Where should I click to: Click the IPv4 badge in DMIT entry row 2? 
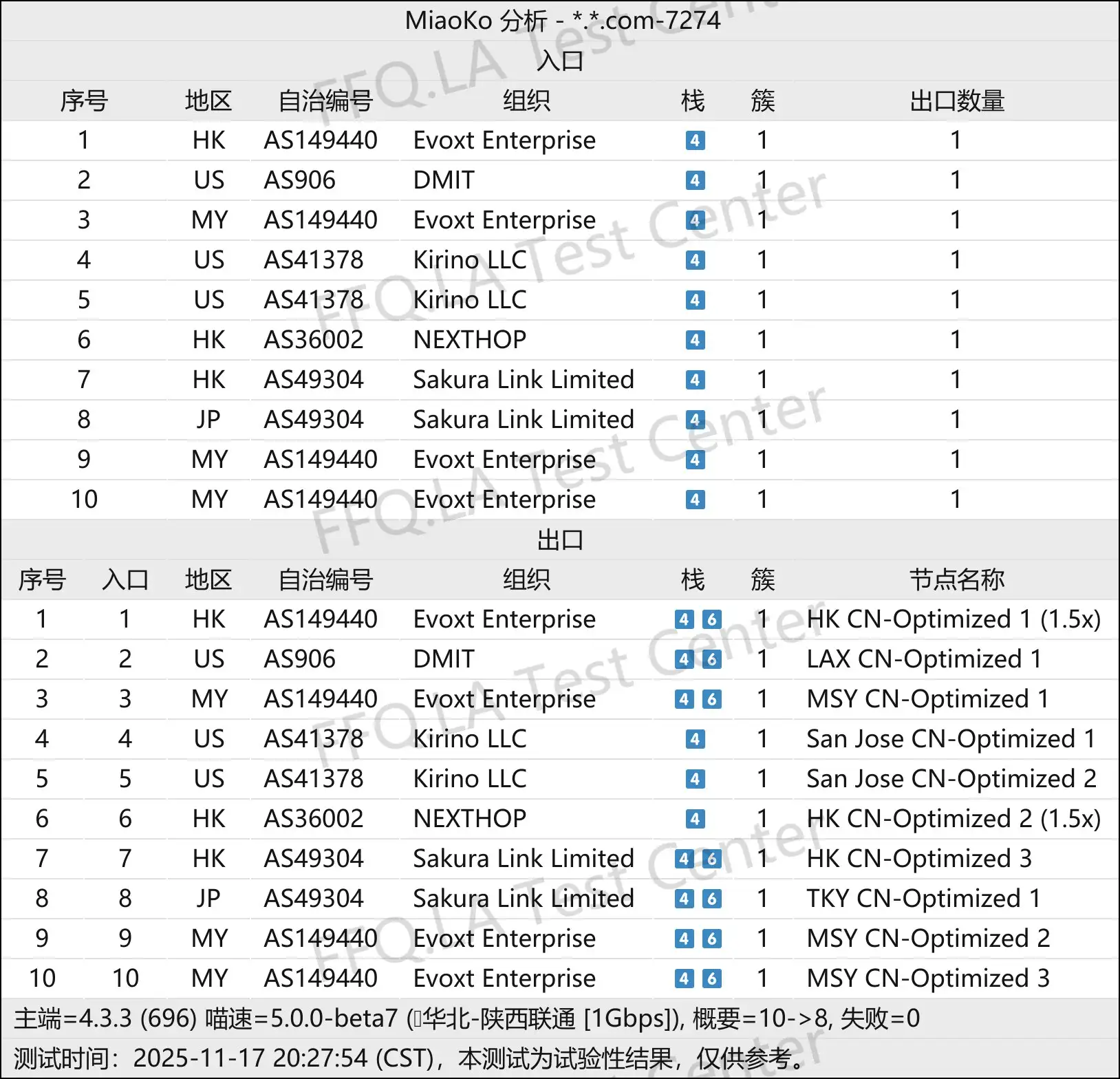(695, 180)
